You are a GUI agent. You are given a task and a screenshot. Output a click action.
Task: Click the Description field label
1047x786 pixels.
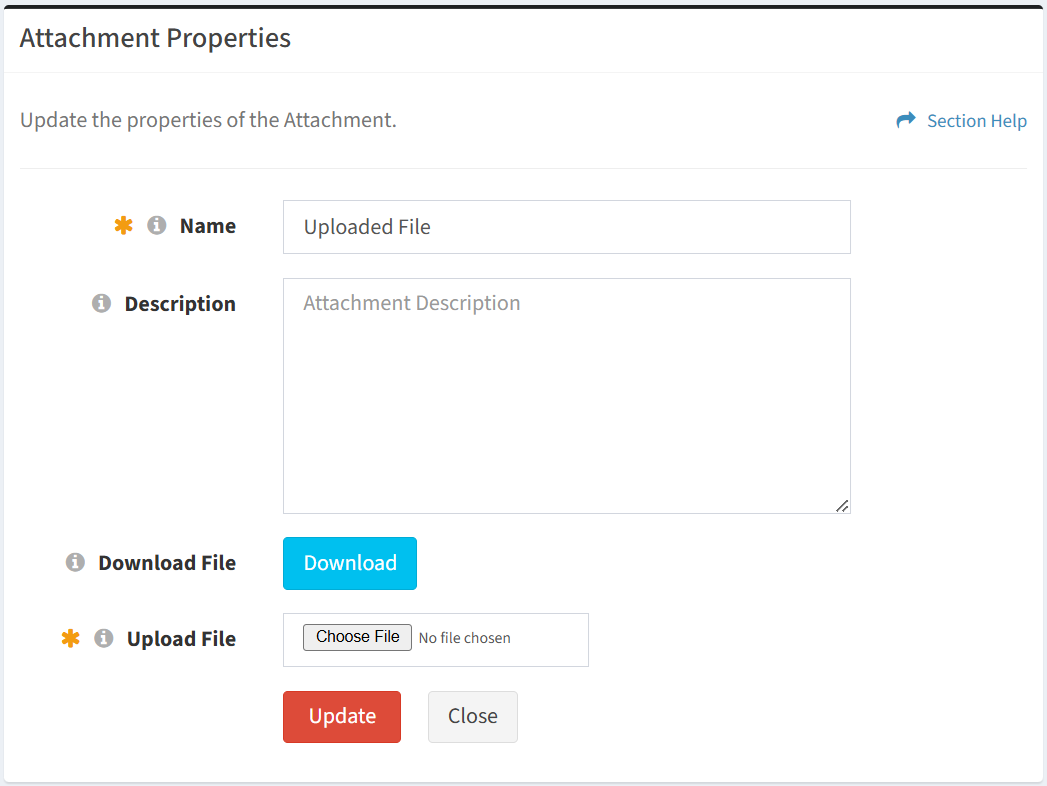click(x=180, y=304)
